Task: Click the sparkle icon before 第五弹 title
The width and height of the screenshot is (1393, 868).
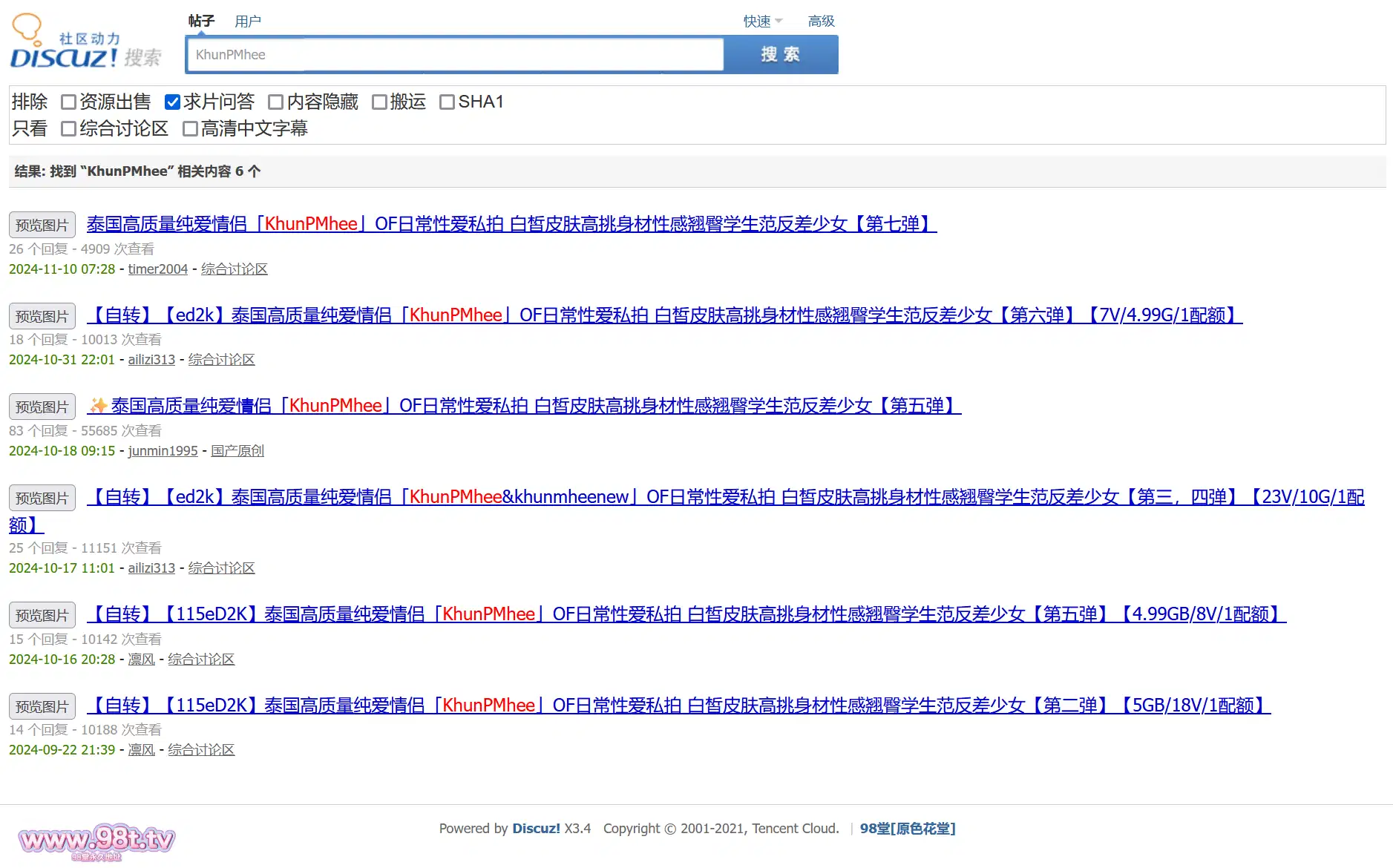Action: (98, 405)
